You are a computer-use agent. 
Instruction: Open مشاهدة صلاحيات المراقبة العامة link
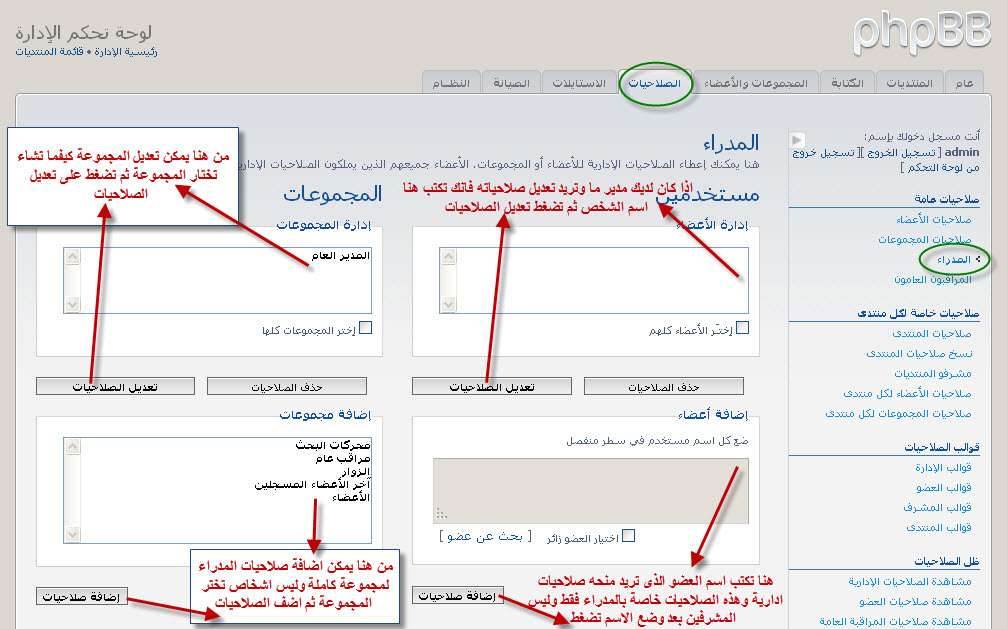pos(895,621)
